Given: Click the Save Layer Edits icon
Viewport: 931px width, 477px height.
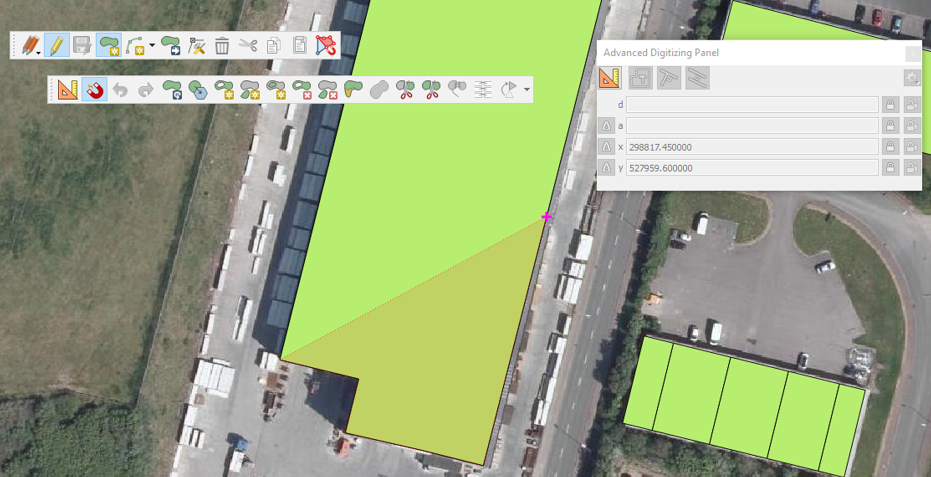Looking at the screenshot, I should [82, 45].
